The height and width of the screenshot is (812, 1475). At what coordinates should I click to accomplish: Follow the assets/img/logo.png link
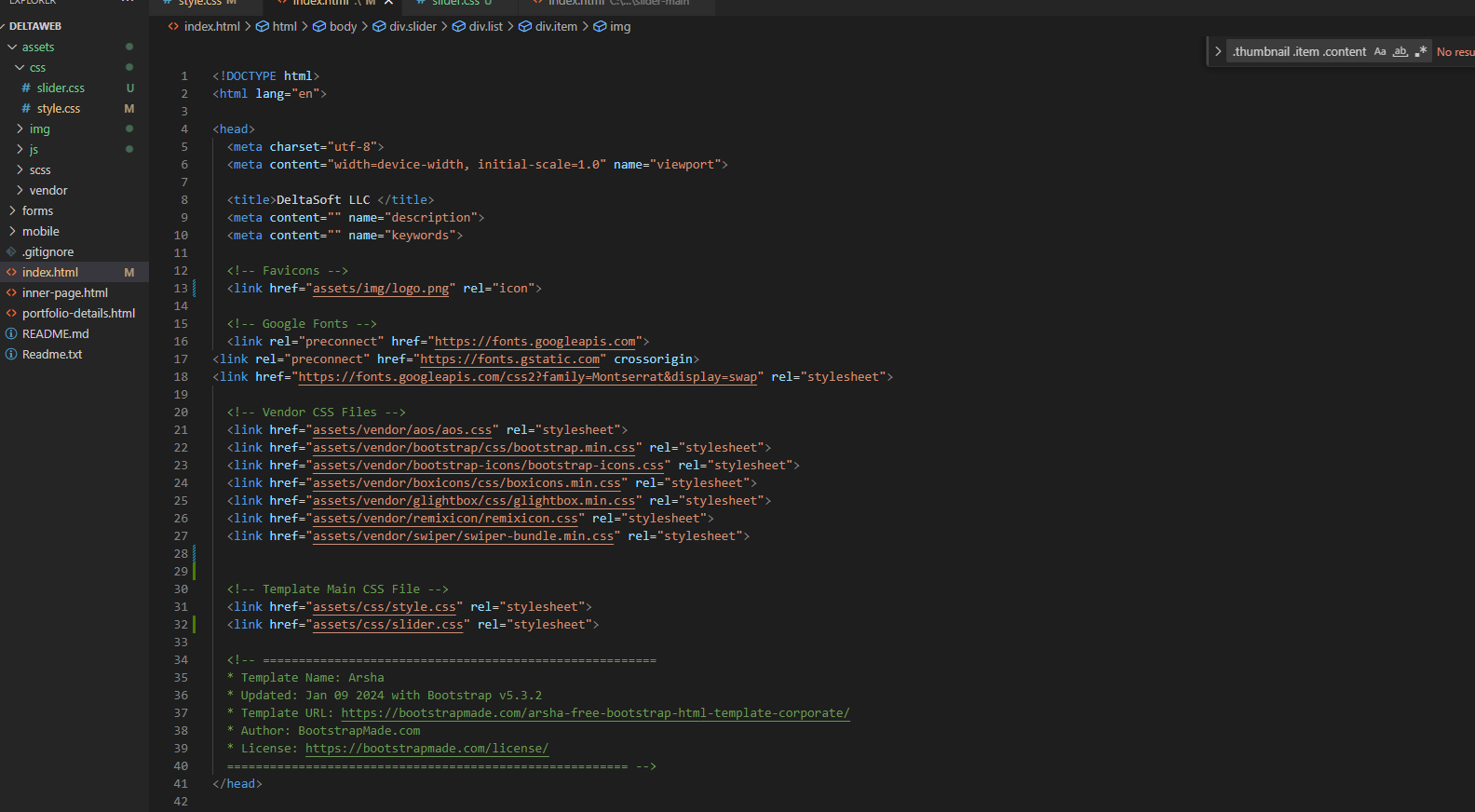(381, 289)
